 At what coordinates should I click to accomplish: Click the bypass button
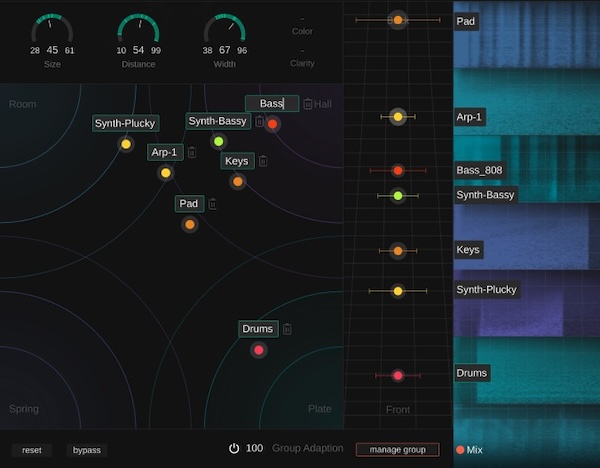(87, 450)
